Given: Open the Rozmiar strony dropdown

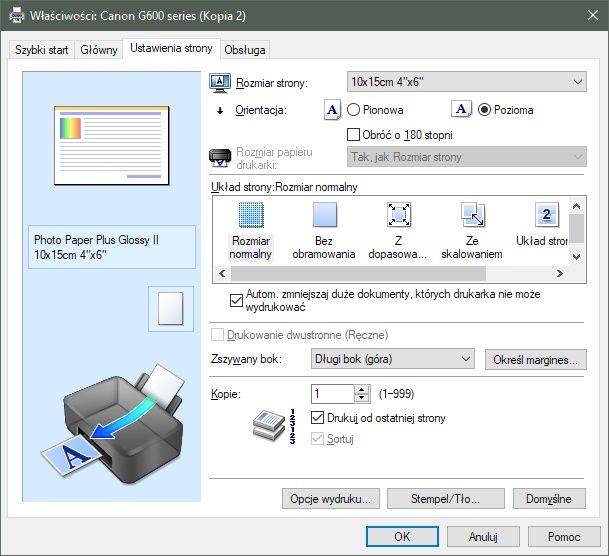Looking at the screenshot, I should [x=466, y=82].
